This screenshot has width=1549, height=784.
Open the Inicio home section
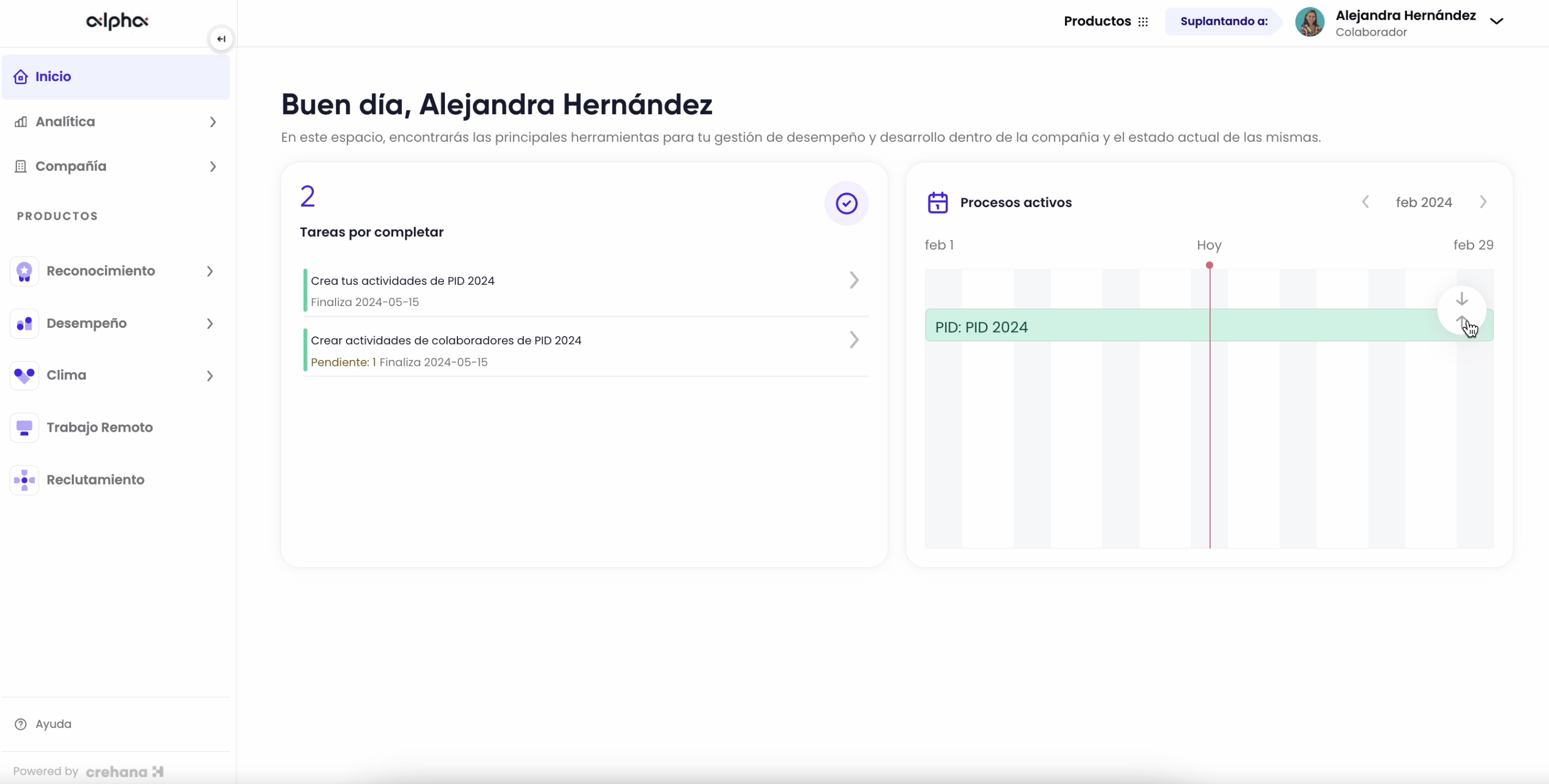pos(53,76)
